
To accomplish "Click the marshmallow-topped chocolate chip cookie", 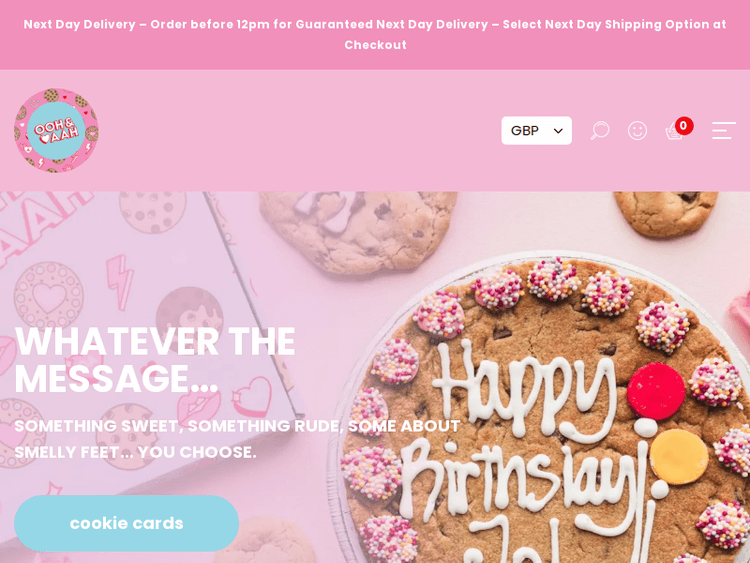I will pyautogui.click(x=356, y=232).
